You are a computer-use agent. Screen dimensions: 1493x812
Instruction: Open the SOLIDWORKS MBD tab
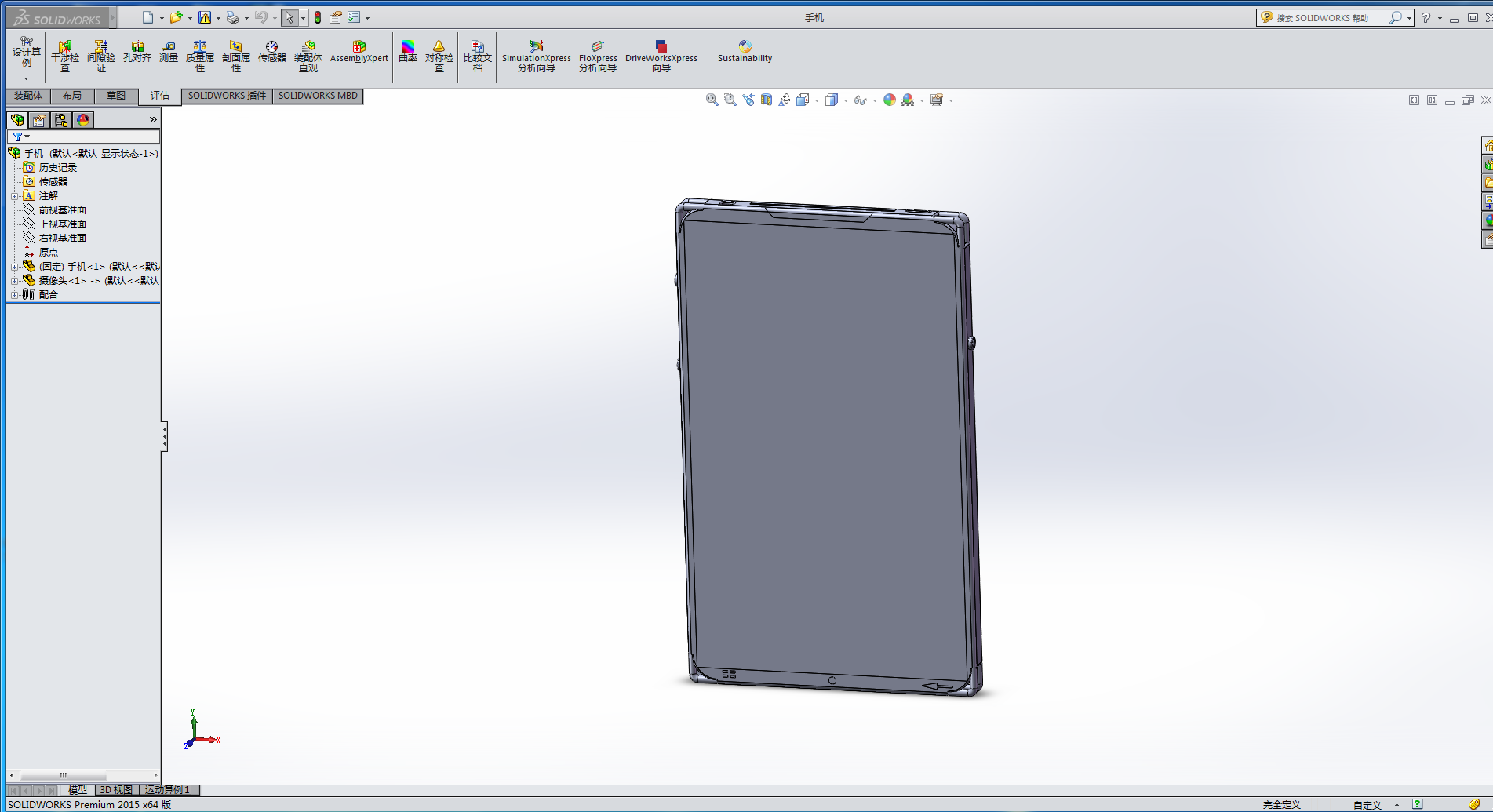[318, 96]
